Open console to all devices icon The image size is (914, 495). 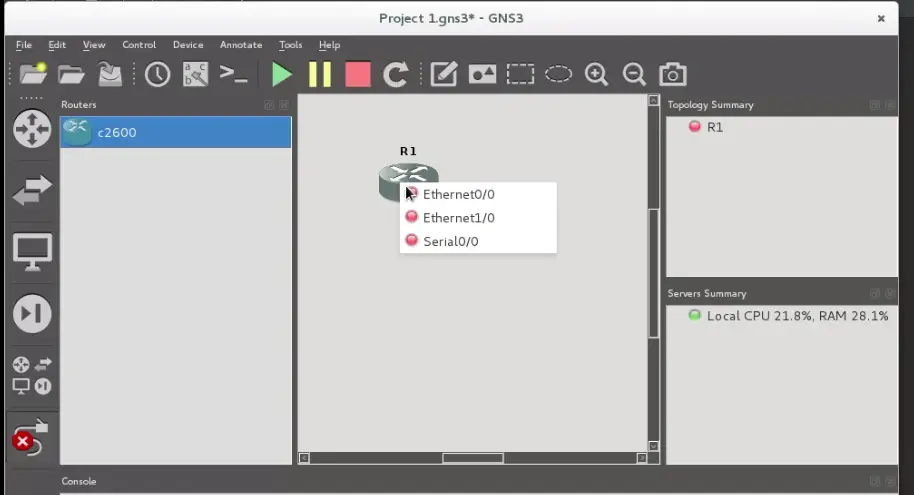[233, 74]
